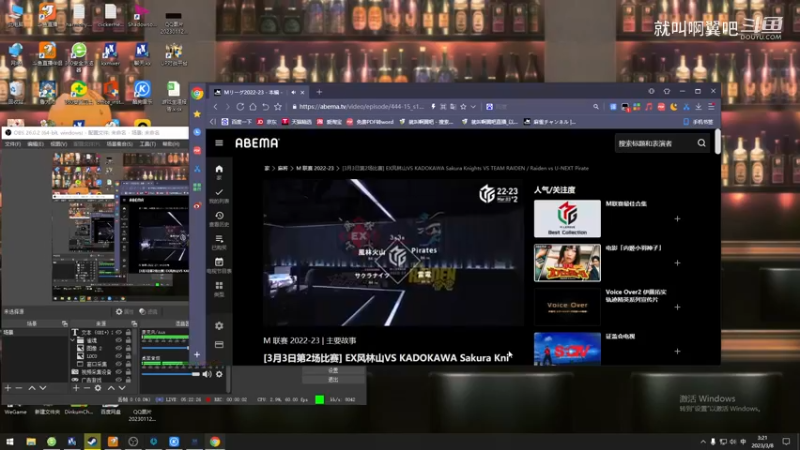This screenshot has height=450, width=800.
Task: Click the ABEMA search magnifier icon
Action: point(702,143)
